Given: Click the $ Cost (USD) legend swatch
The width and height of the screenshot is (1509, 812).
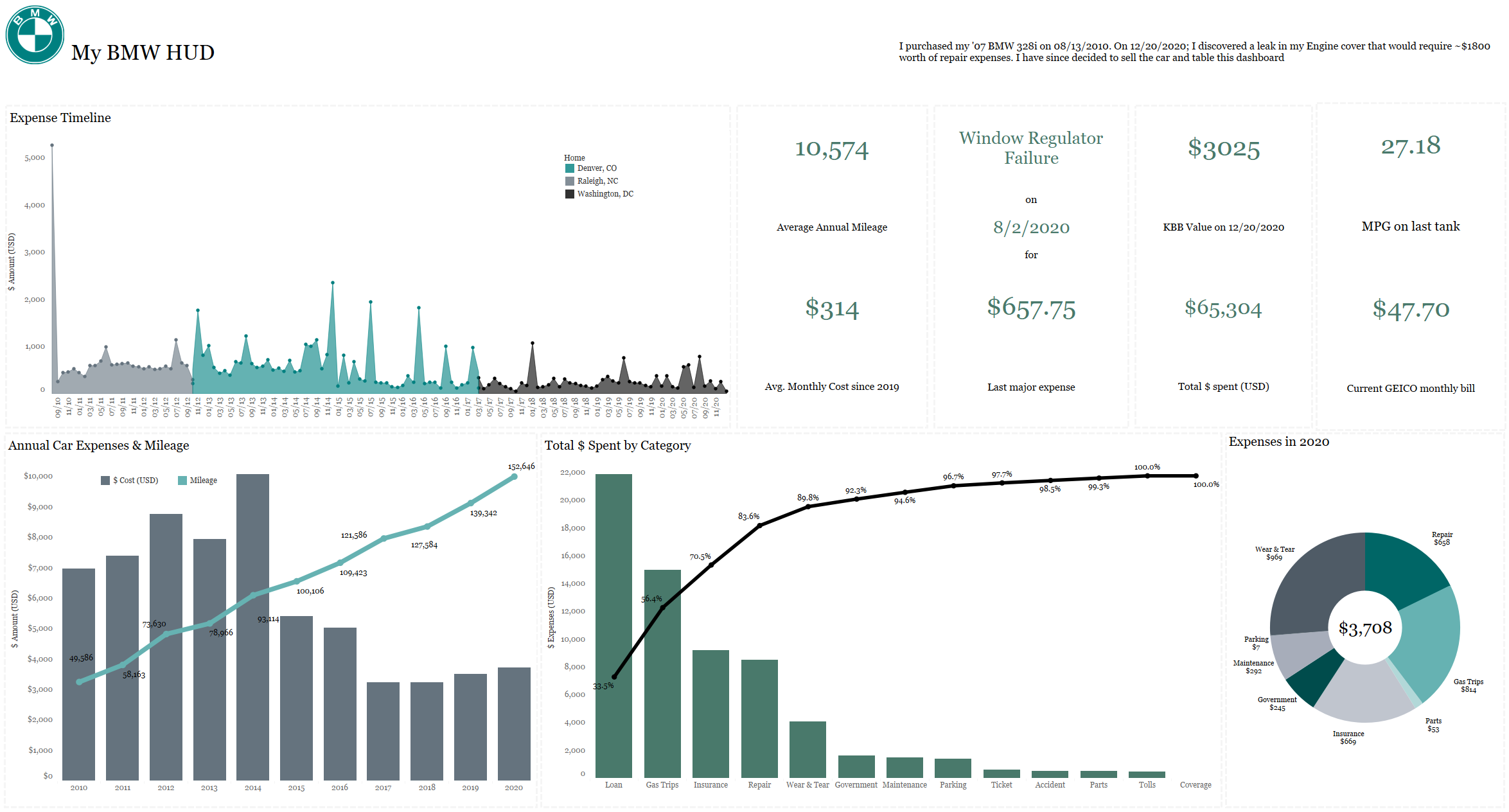Looking at the screenshot, I should [105, 481].
